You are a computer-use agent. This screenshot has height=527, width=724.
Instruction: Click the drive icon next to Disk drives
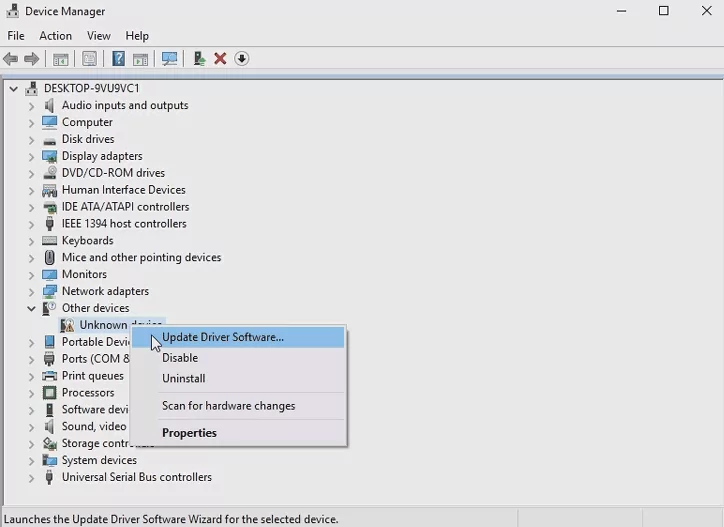point(49,140)
